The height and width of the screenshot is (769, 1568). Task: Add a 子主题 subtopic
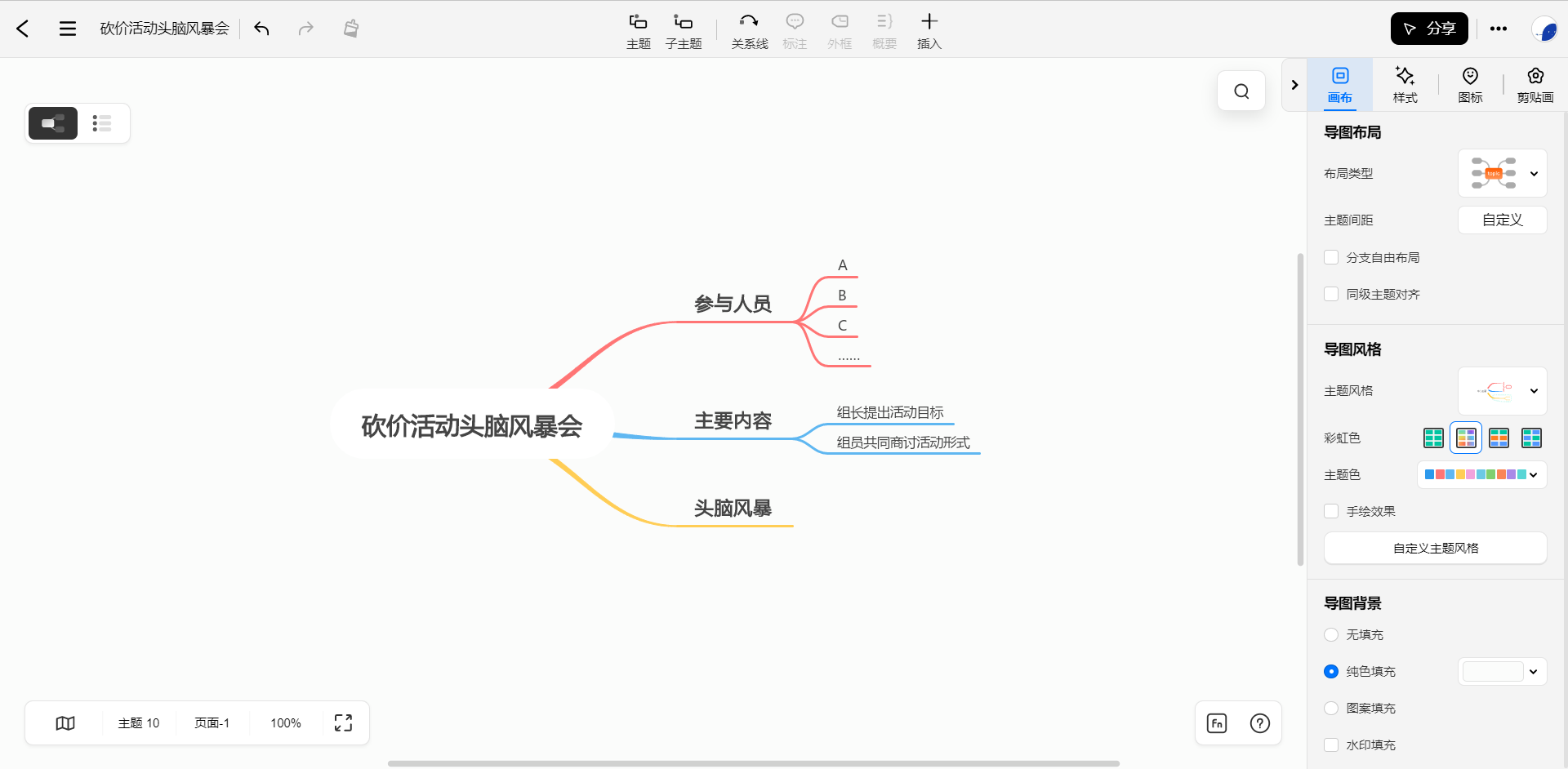684,31
